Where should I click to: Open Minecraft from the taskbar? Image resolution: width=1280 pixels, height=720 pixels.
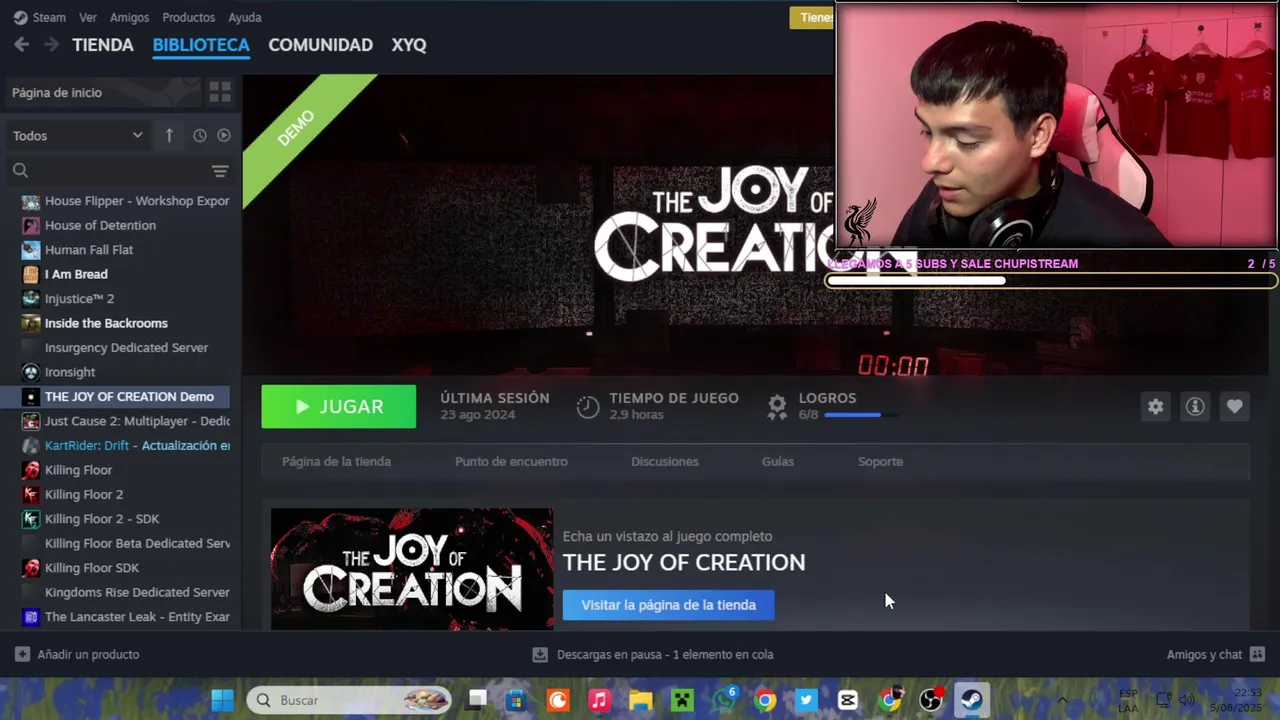[682, 700]
